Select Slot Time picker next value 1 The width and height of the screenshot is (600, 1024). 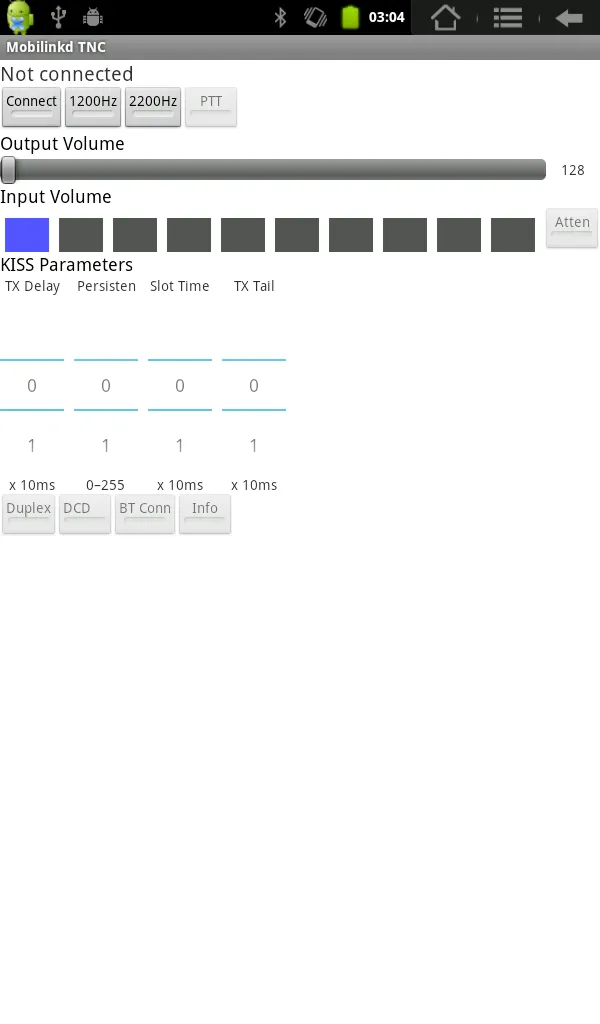[x=180, y=445]
